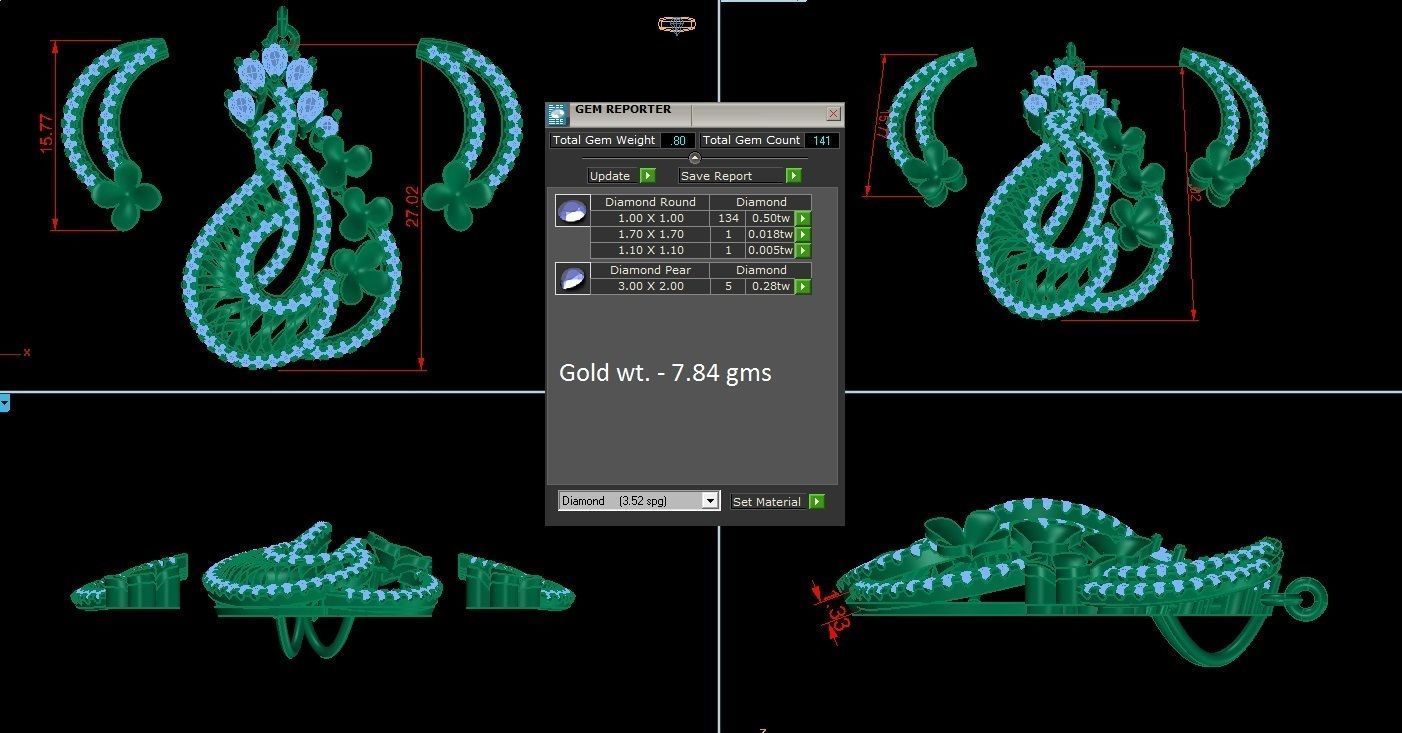
Task: Click the Gem Reporter title icon
Action: 557,114
